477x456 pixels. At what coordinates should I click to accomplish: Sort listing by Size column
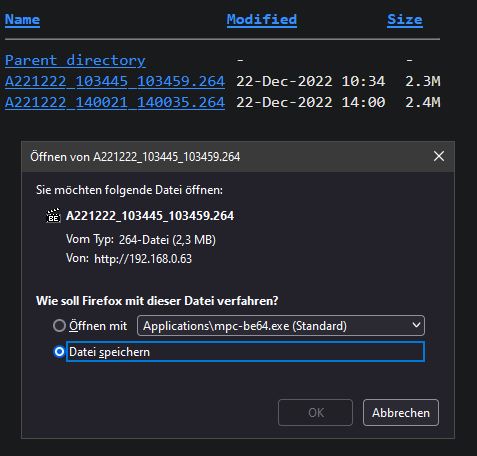pos(405,19)
